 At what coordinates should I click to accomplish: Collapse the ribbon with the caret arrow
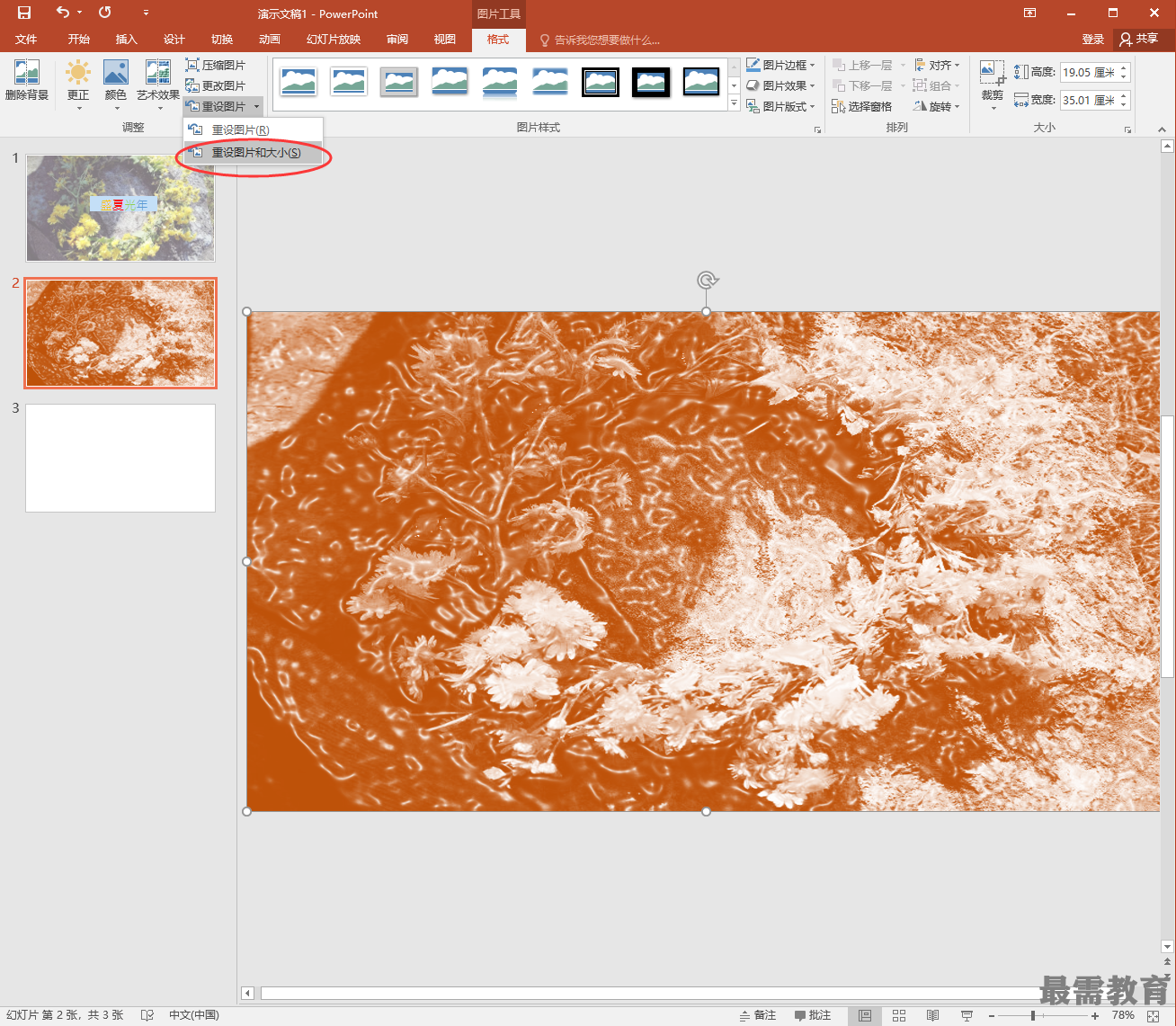tap(1160, 130)
